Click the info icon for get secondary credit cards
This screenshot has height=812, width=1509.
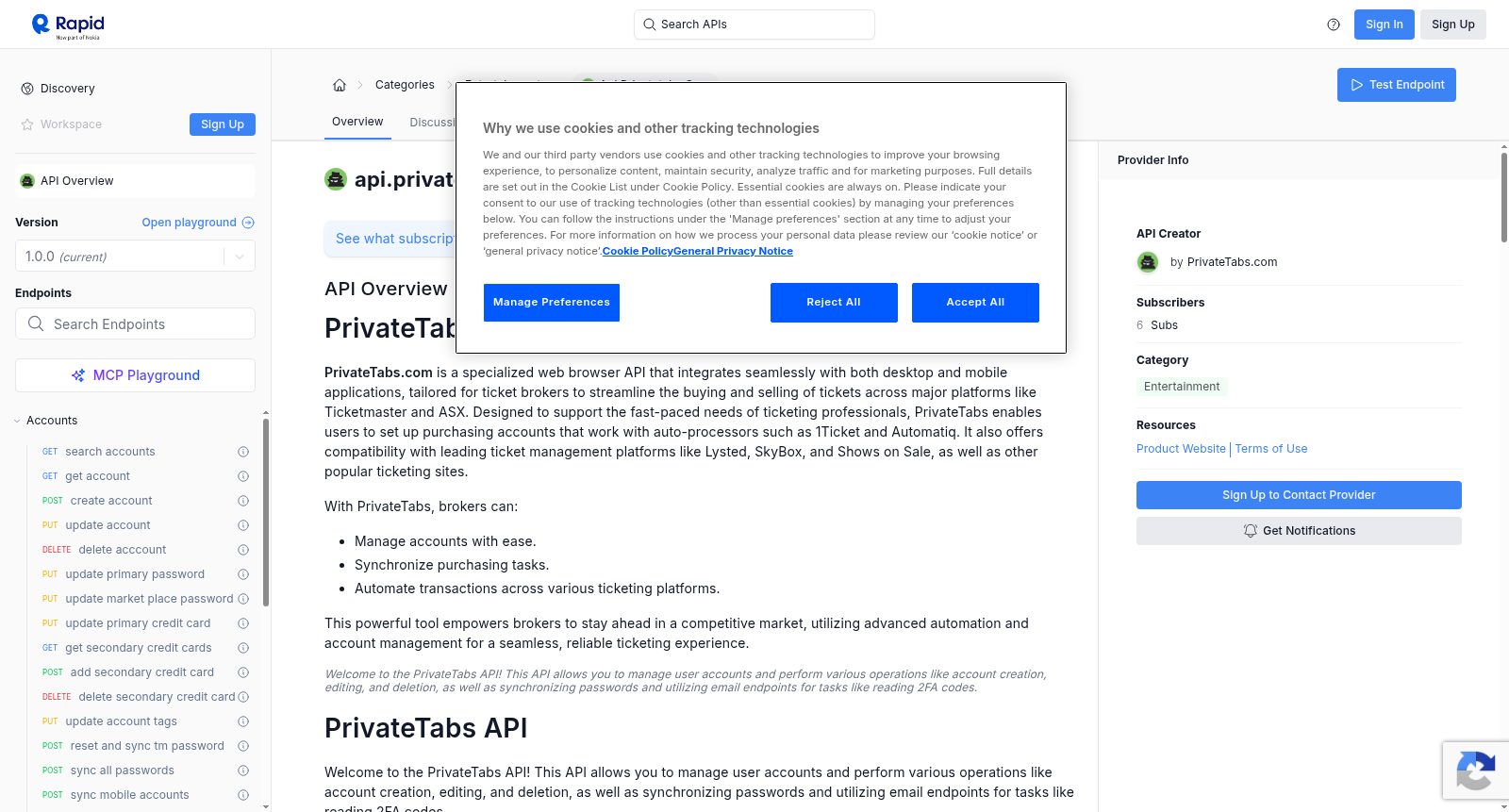point(243,648)
